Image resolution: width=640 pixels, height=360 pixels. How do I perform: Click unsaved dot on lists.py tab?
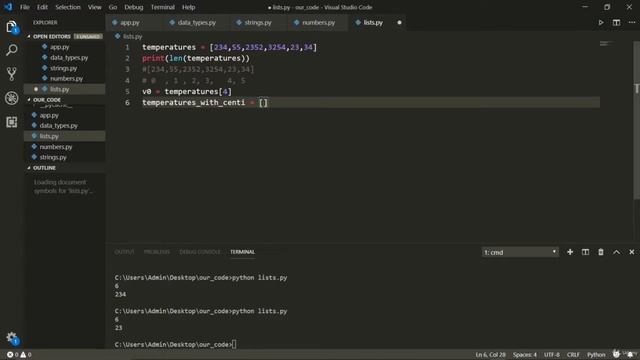(399, 22)
